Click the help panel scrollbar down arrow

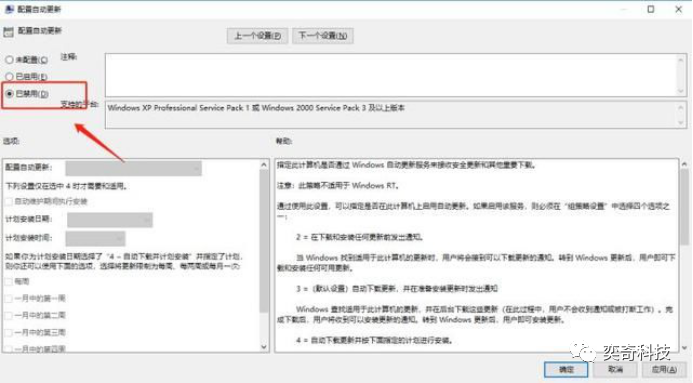684,348
